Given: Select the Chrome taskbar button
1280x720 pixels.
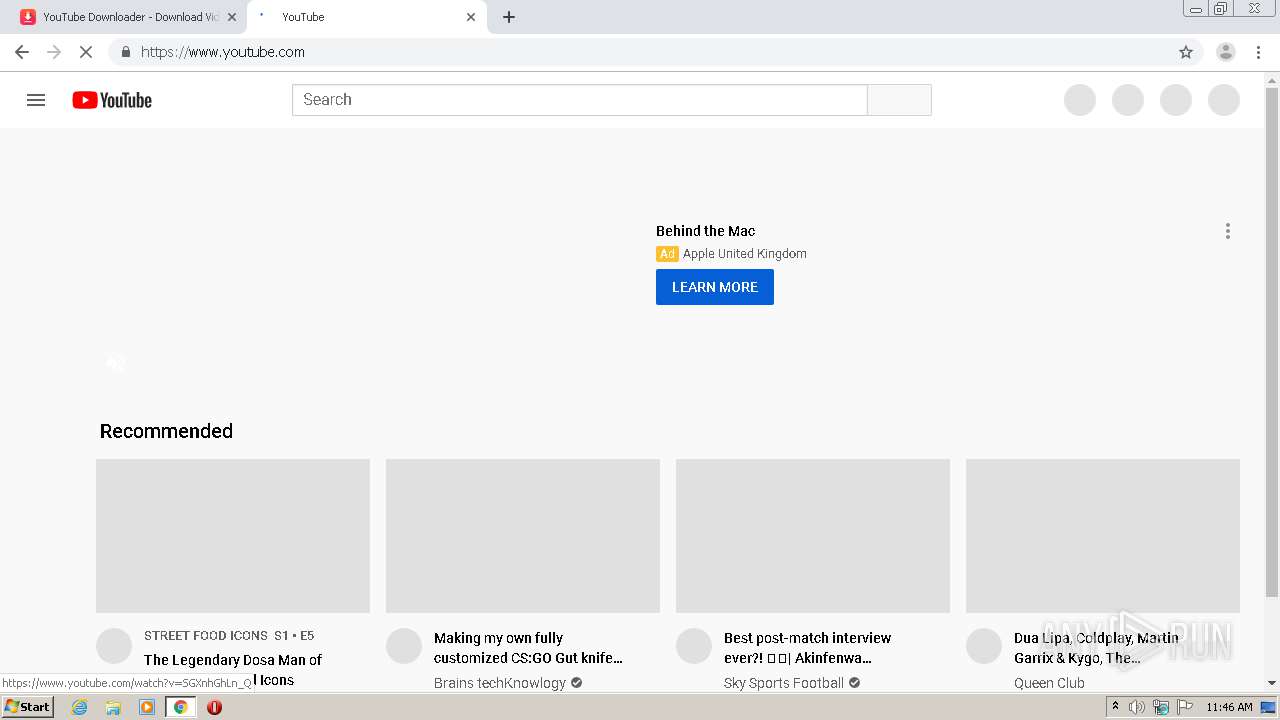Looking at the screenshot, I should [180, 707].
